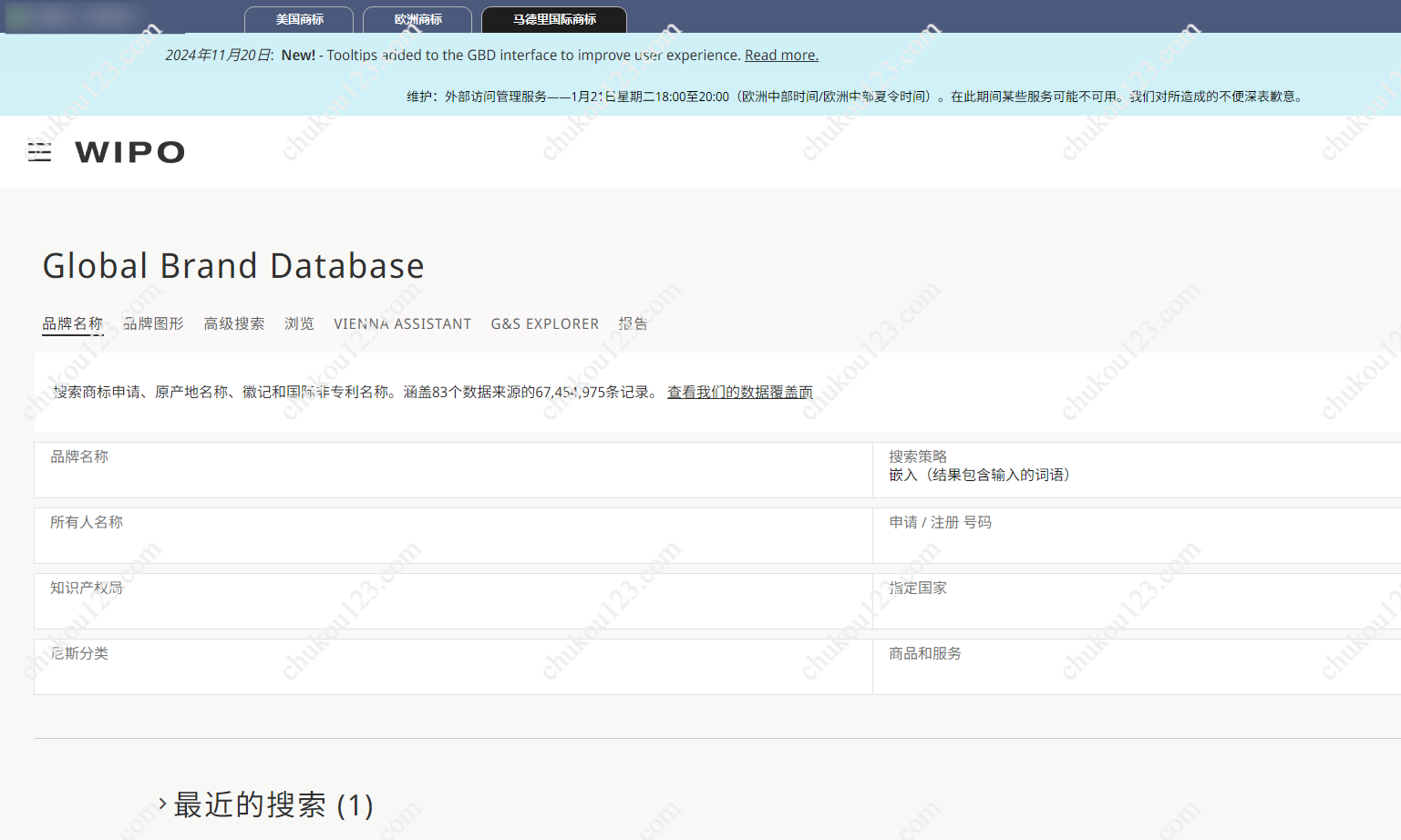The height and width of the screenshot is (840, 1401).
Task: Select the 马德里国际商标 tab
Action: click(554, 19)
